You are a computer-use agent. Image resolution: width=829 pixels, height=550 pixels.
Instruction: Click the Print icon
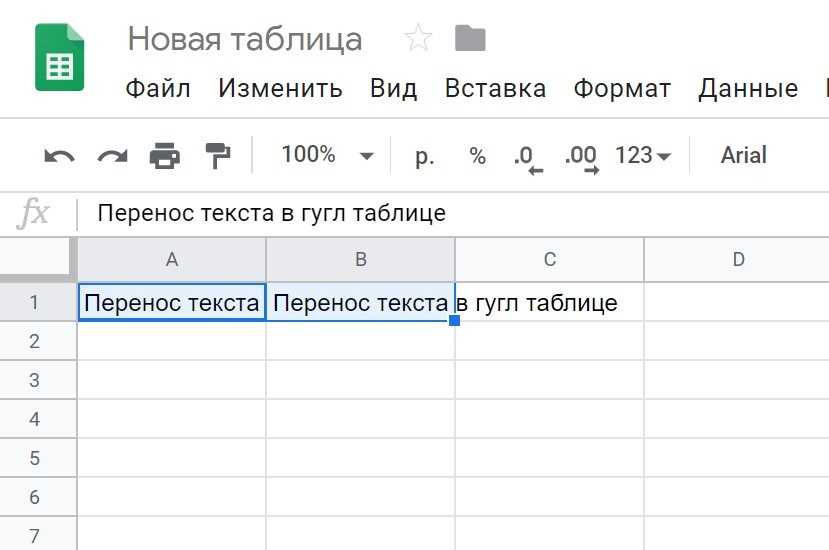click(165, 156)
